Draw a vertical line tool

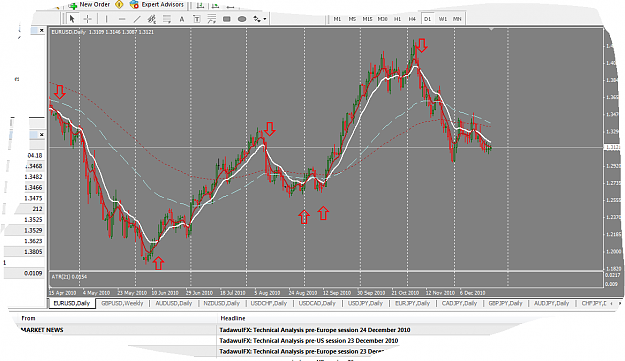coord(106,19)
